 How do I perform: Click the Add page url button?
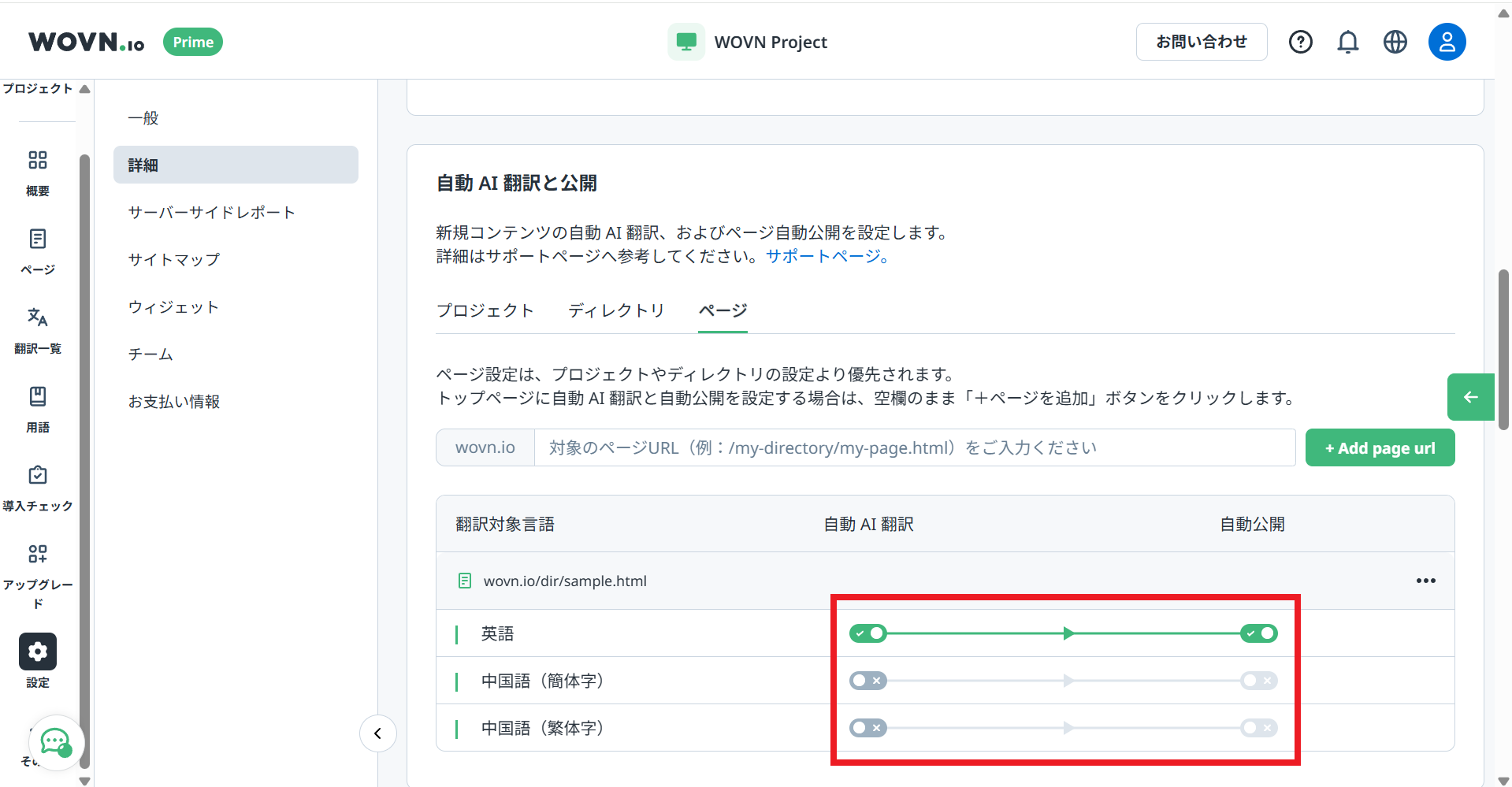click(1380, 447)
